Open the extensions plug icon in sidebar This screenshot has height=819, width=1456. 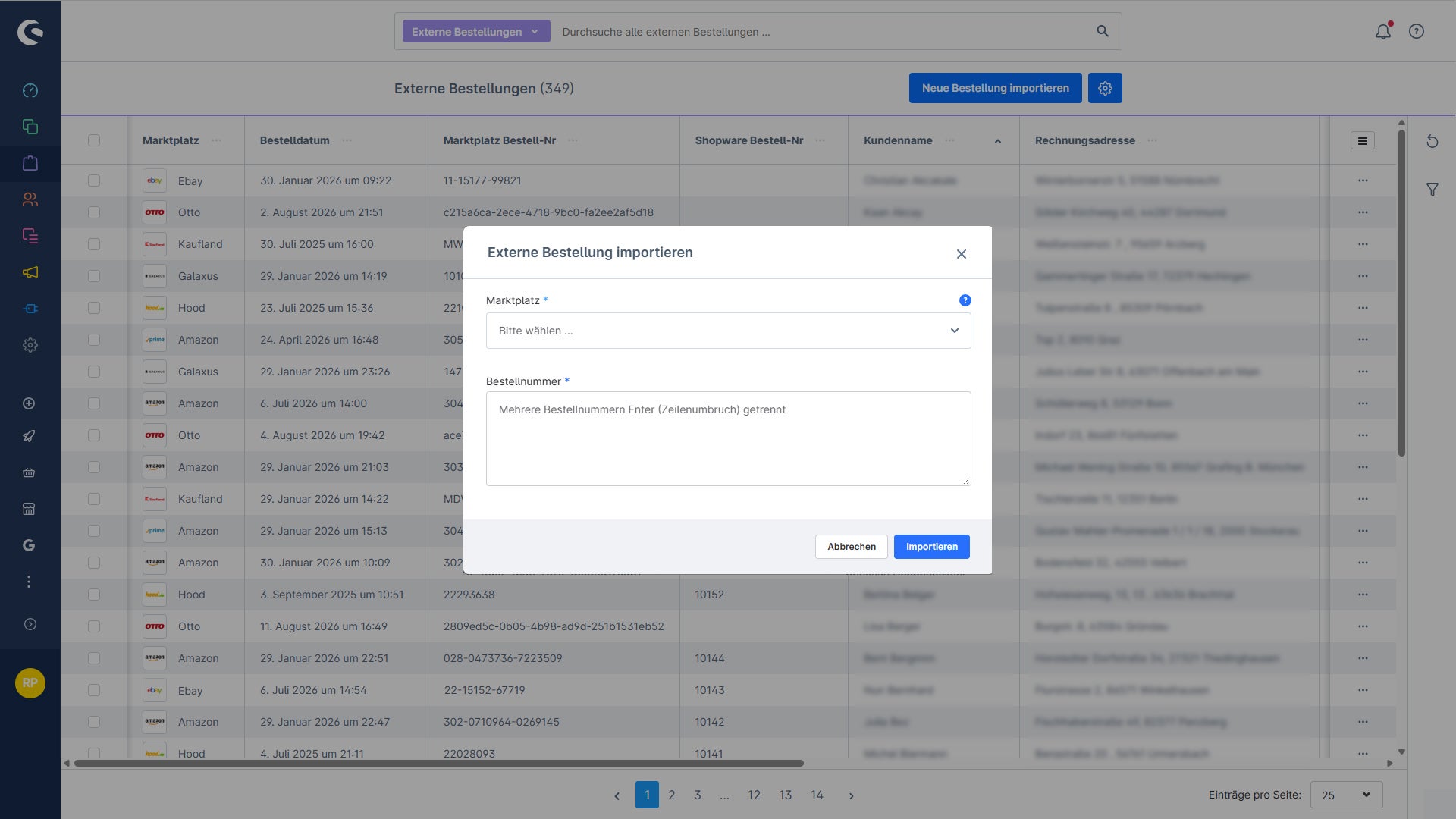[x=30, y=309]
